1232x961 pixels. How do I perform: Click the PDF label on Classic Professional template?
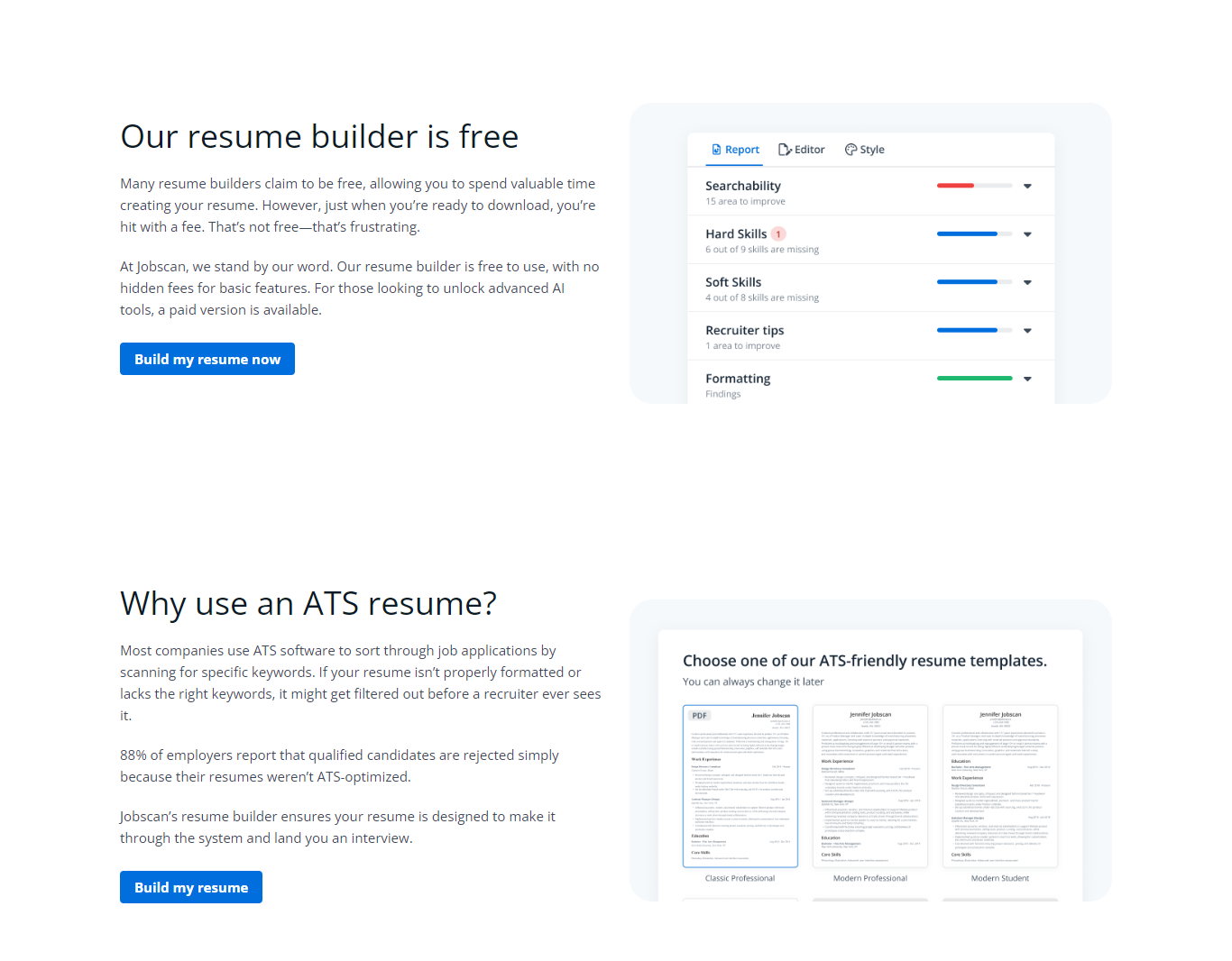click(699, 715)
